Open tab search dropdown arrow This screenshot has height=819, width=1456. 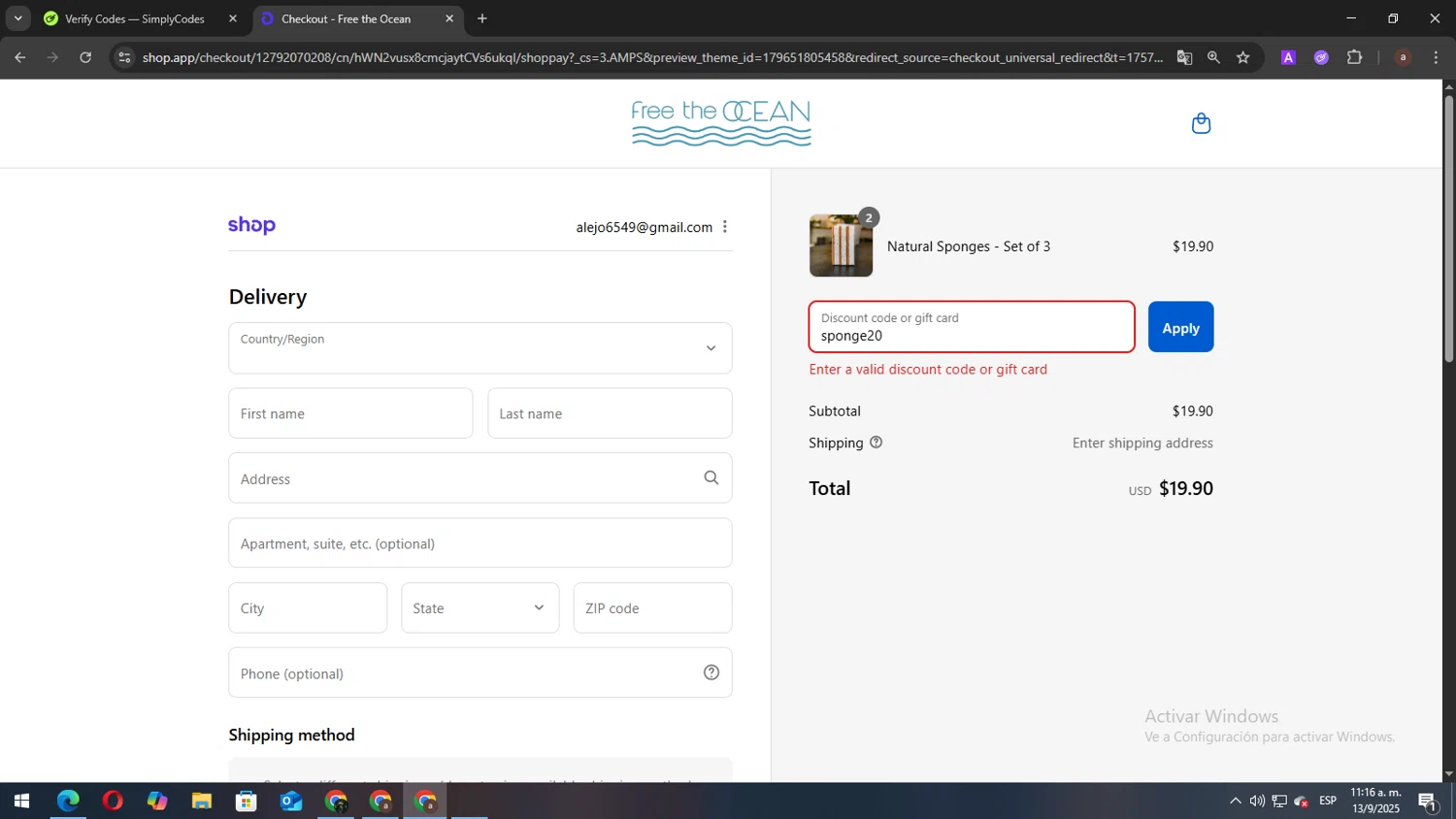(x=17, y=18)
